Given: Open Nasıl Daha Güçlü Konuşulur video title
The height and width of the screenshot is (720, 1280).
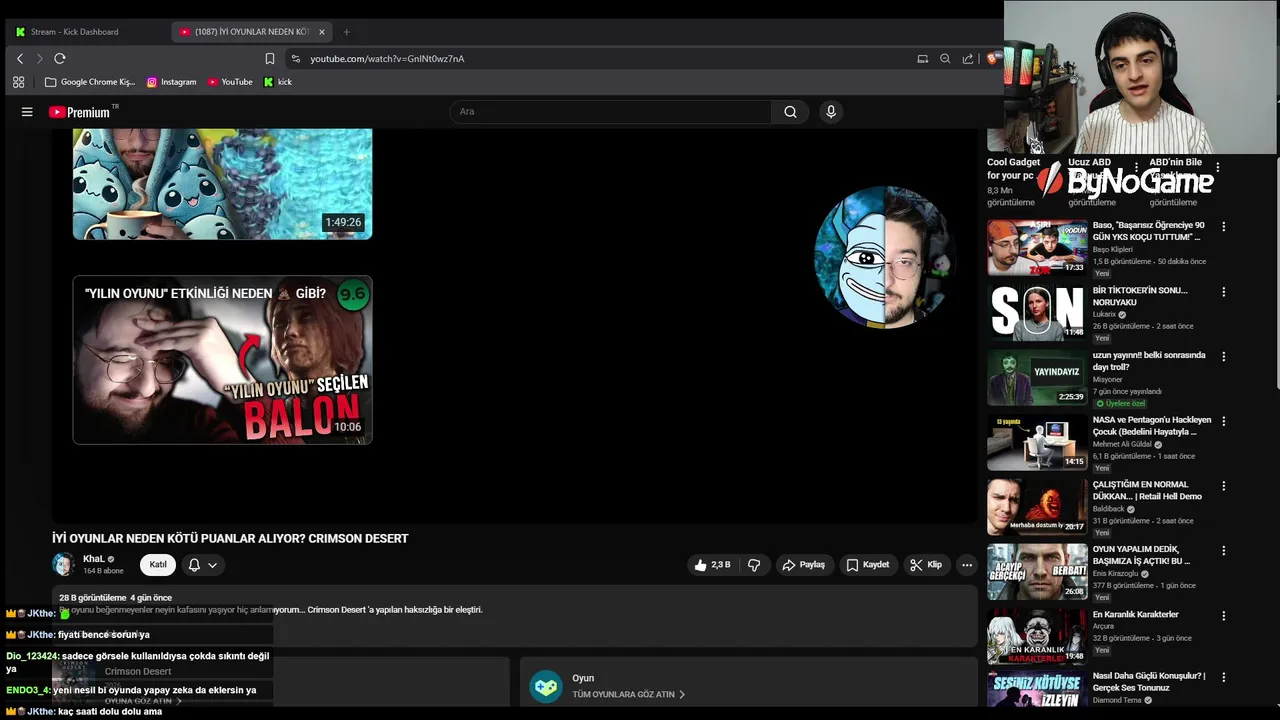Looking at the screenshot, I should pyautogui.click(x=1149, y=682).
